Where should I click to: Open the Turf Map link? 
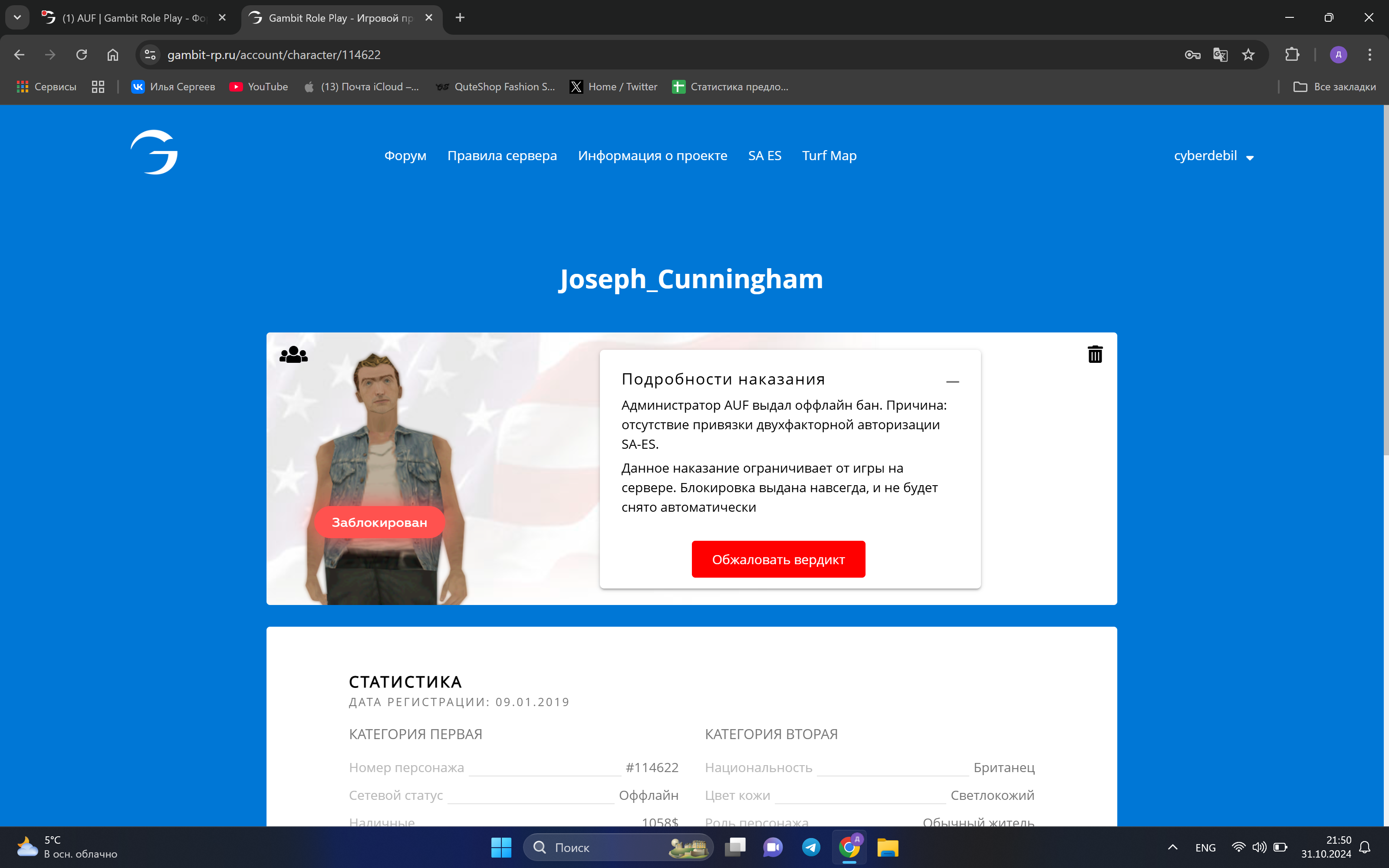829,155
